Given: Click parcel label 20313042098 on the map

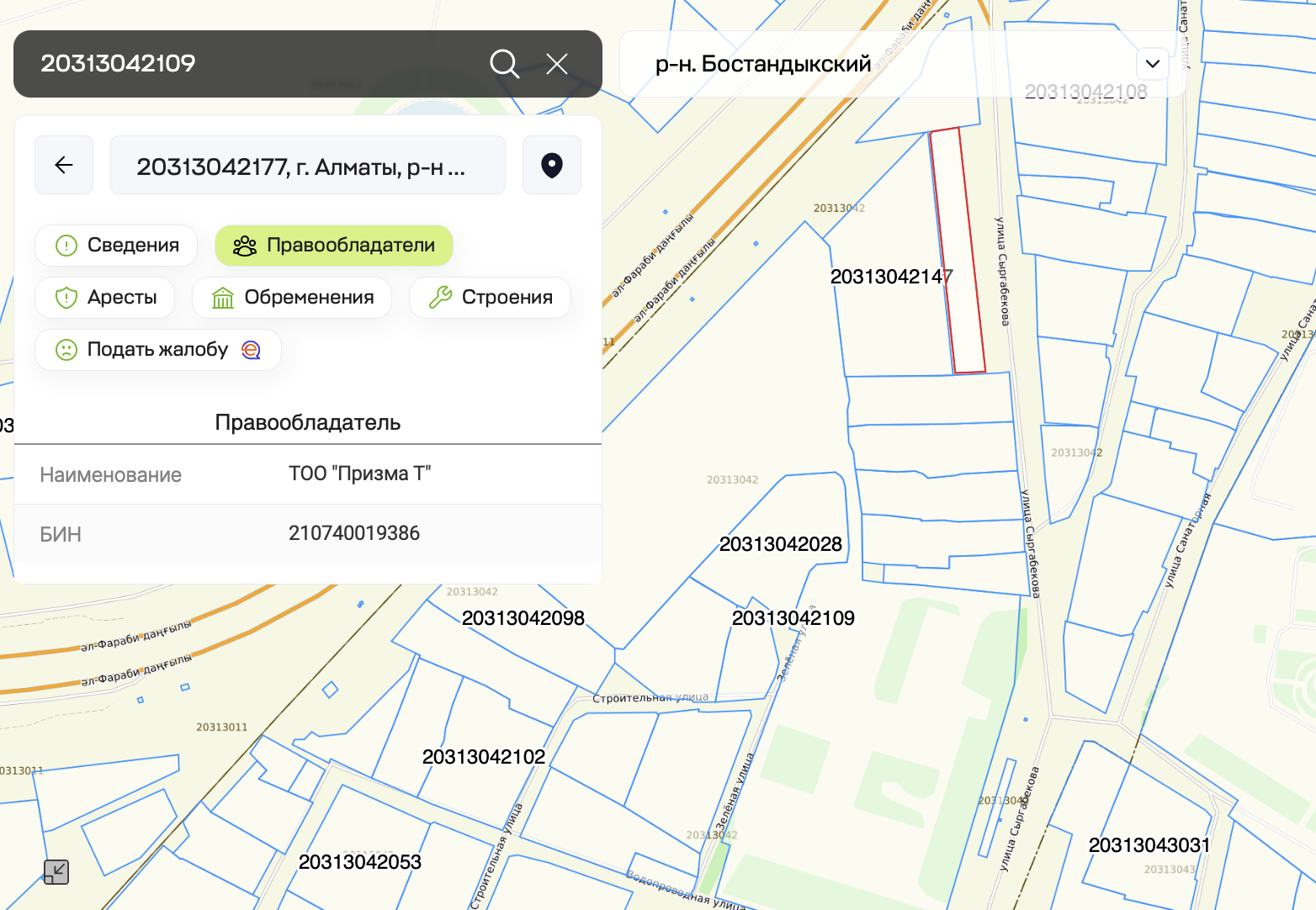Looking at the screenshot, I should 523,618.
